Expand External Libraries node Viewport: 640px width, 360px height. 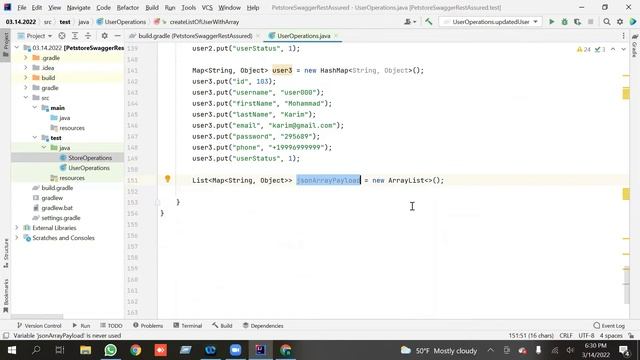point(17,228)
